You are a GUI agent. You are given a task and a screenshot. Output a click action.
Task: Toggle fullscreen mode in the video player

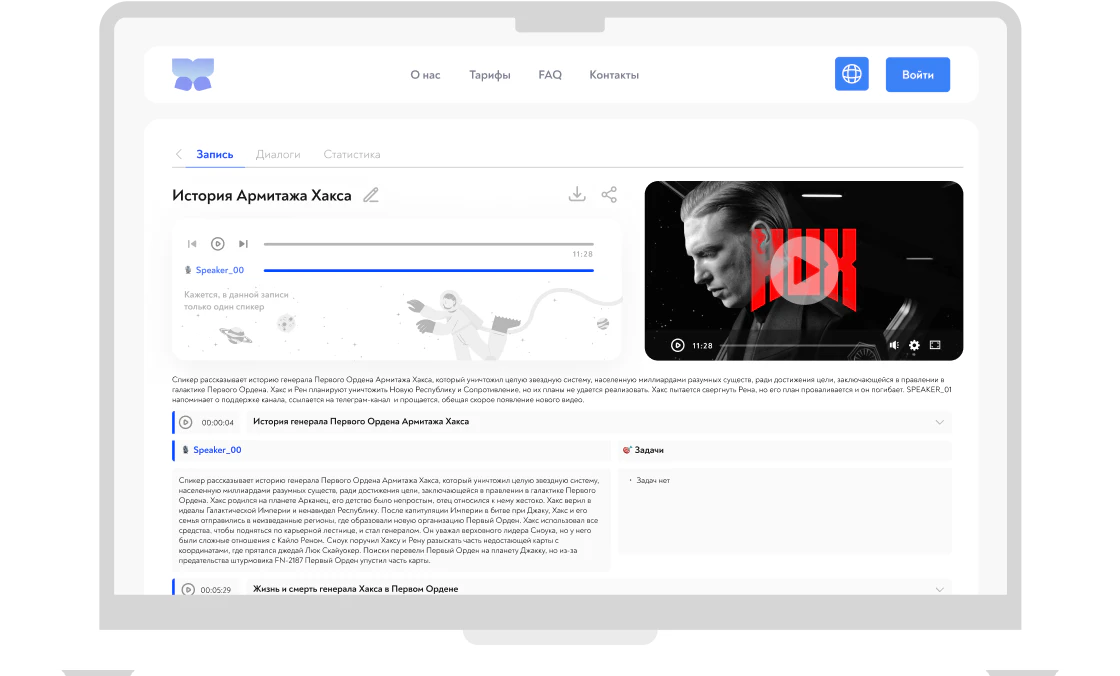[x=933, y=345]
